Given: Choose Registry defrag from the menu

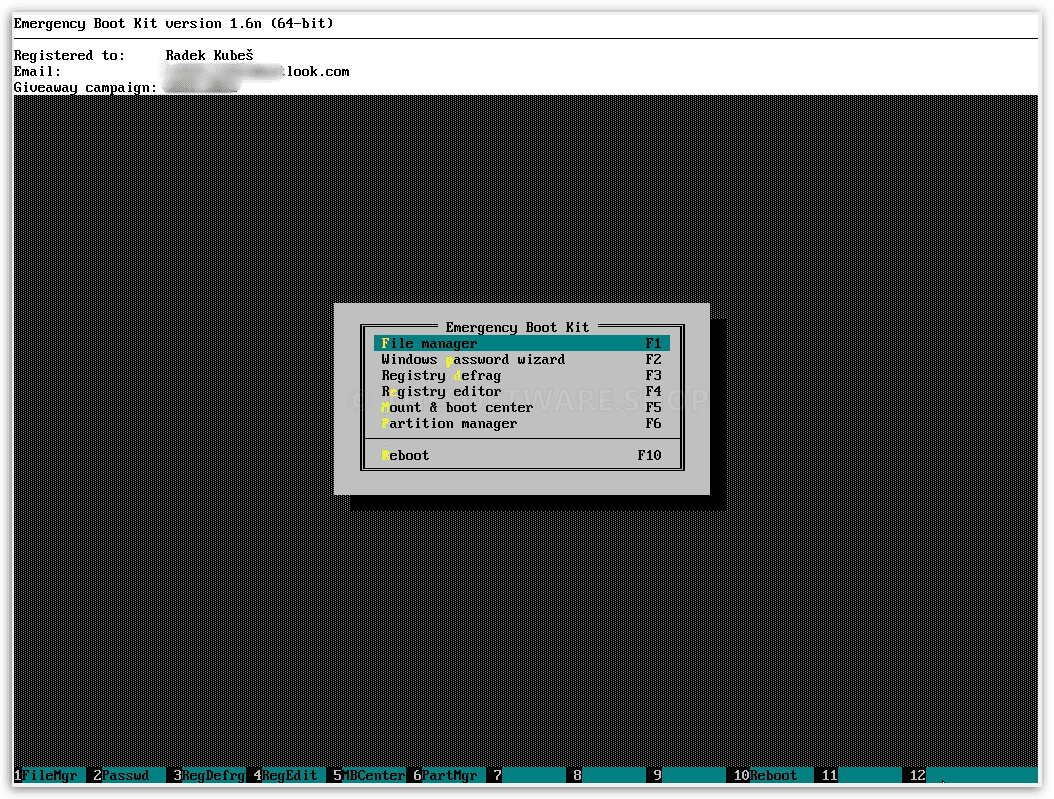Looking at the screenshot, I should point(522,376).
